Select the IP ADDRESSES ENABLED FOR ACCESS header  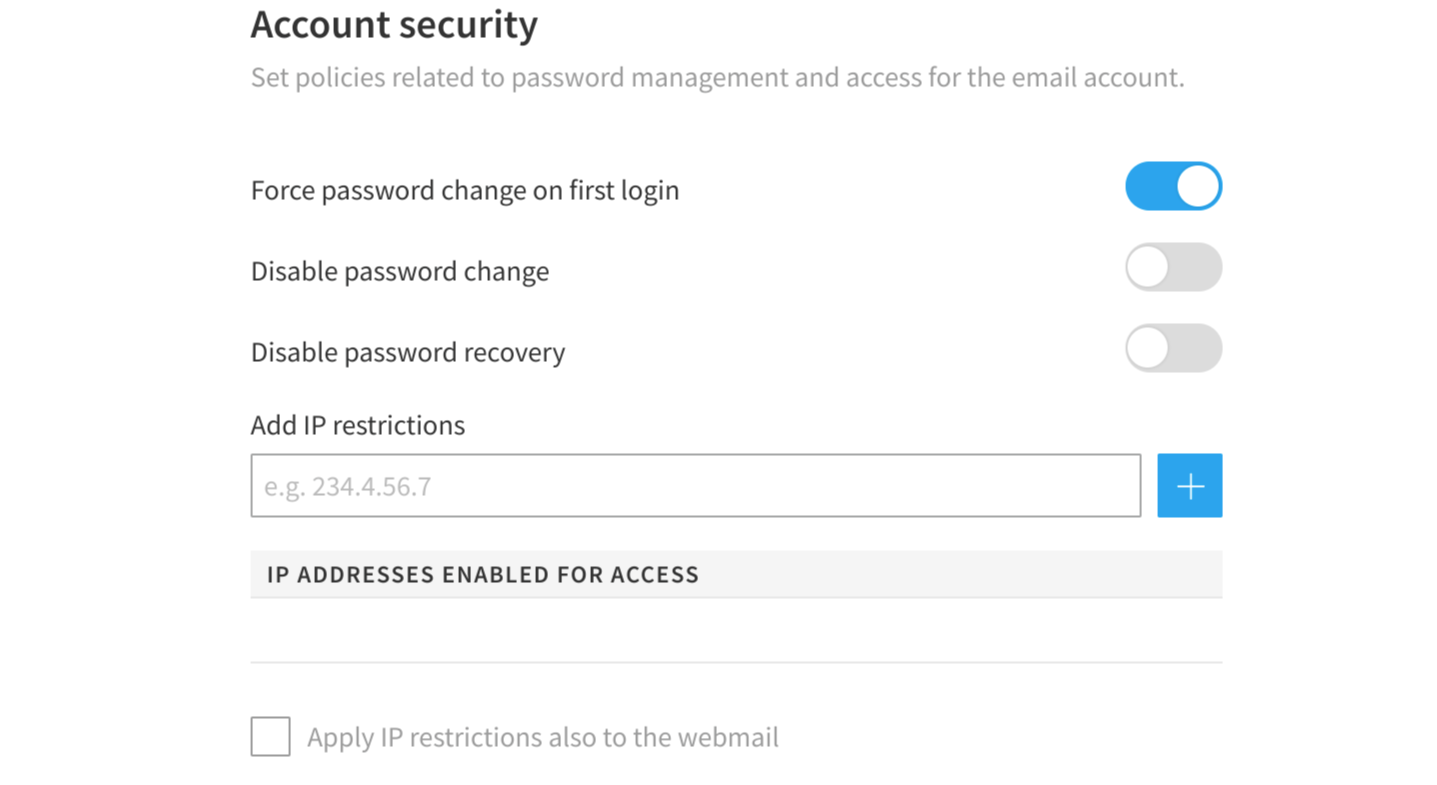481,574
